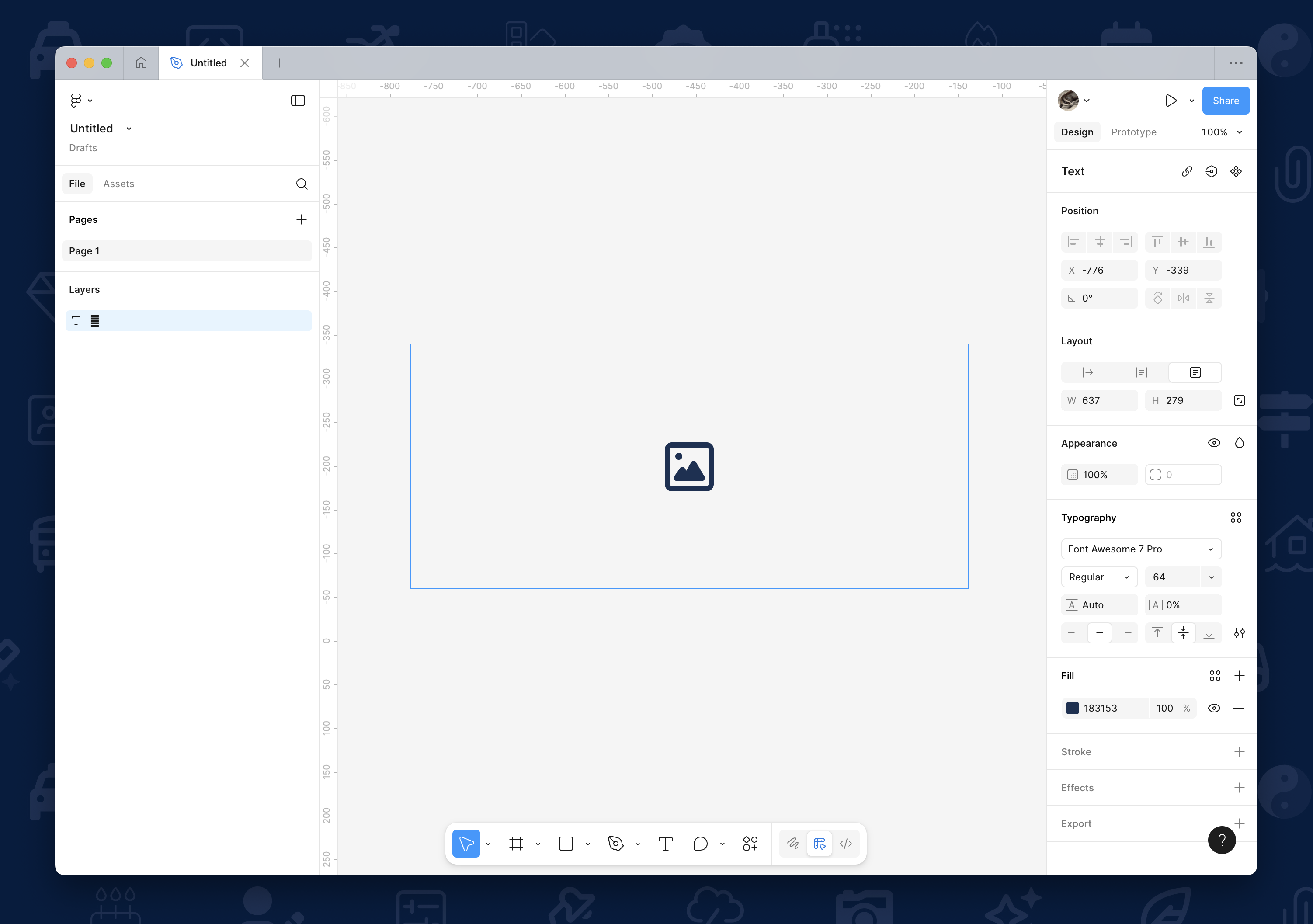Select the Rectangle tool

click(x=566, y=844)
